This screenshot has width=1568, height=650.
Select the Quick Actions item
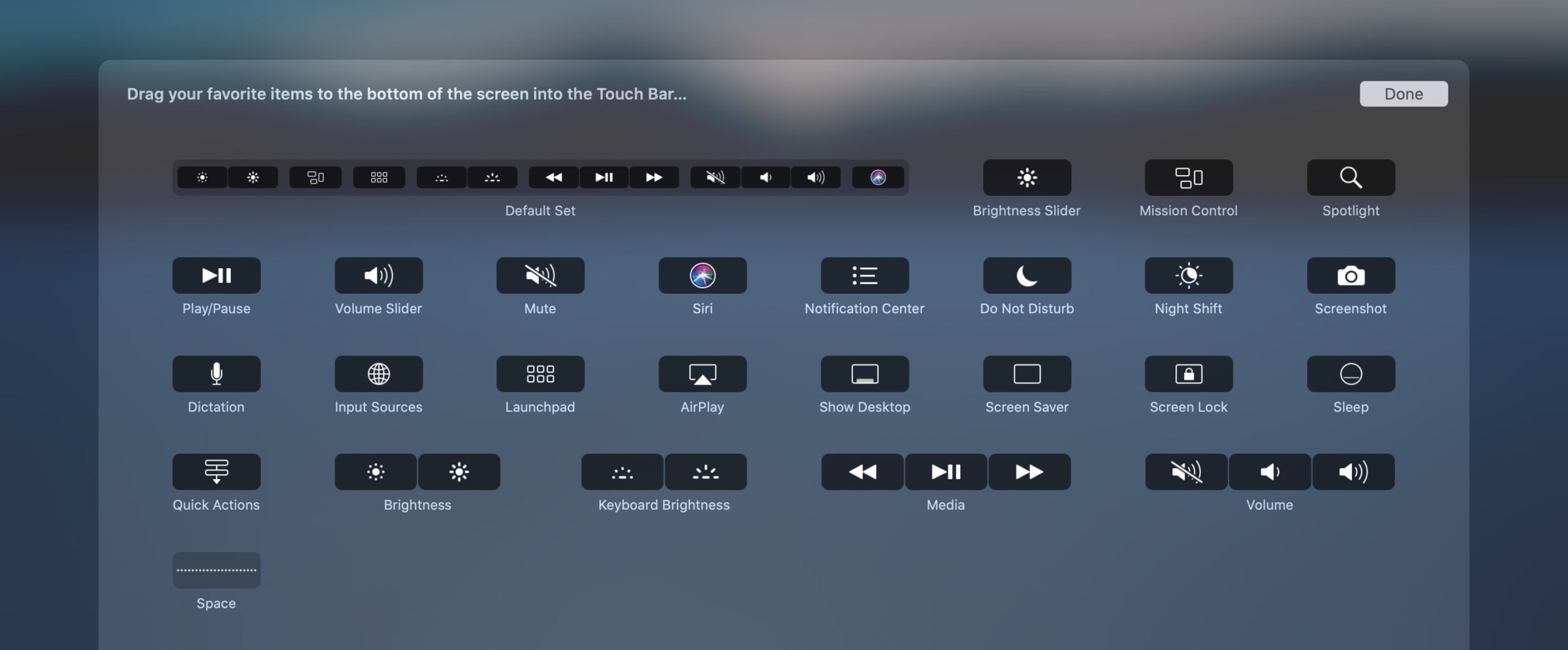(216, 472)
